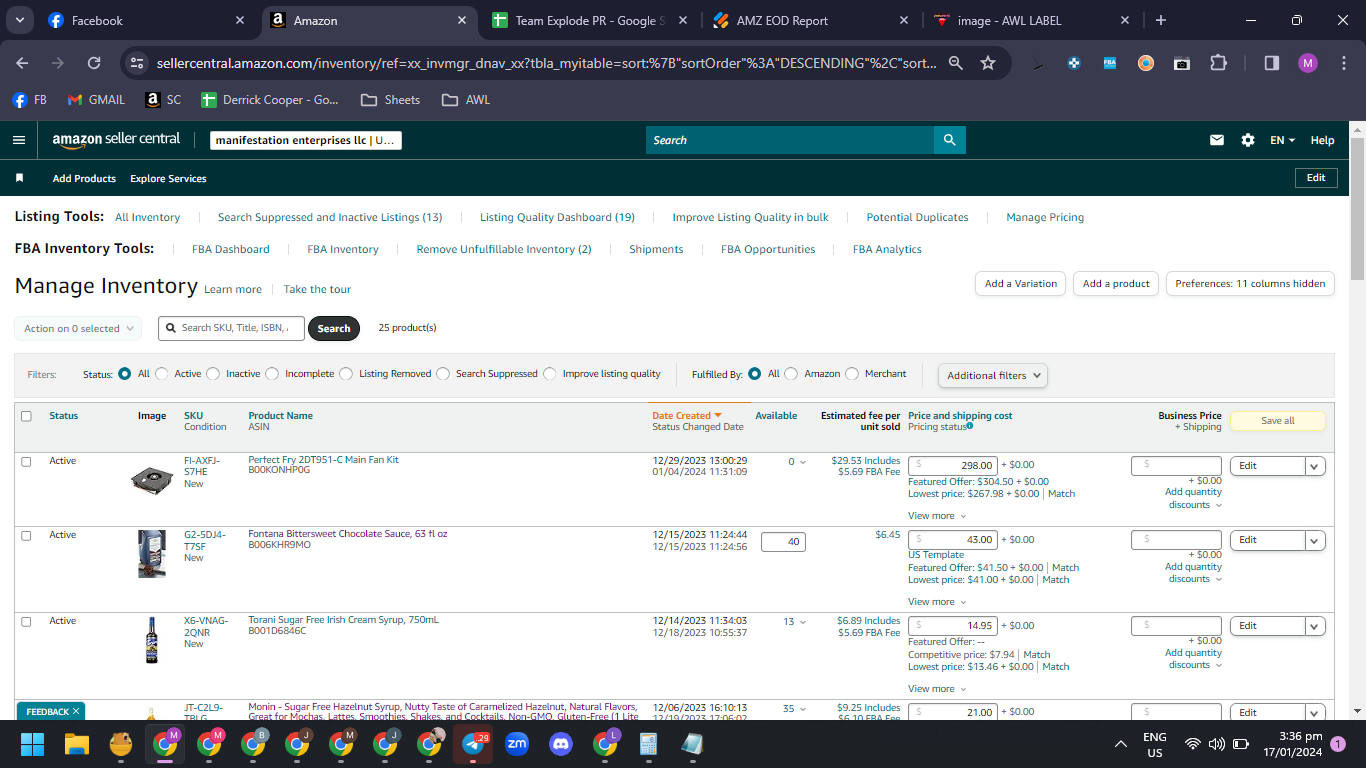Open the Additional filters dropdown
This screenshot has width=1366, height=768.
click(993, 375)
